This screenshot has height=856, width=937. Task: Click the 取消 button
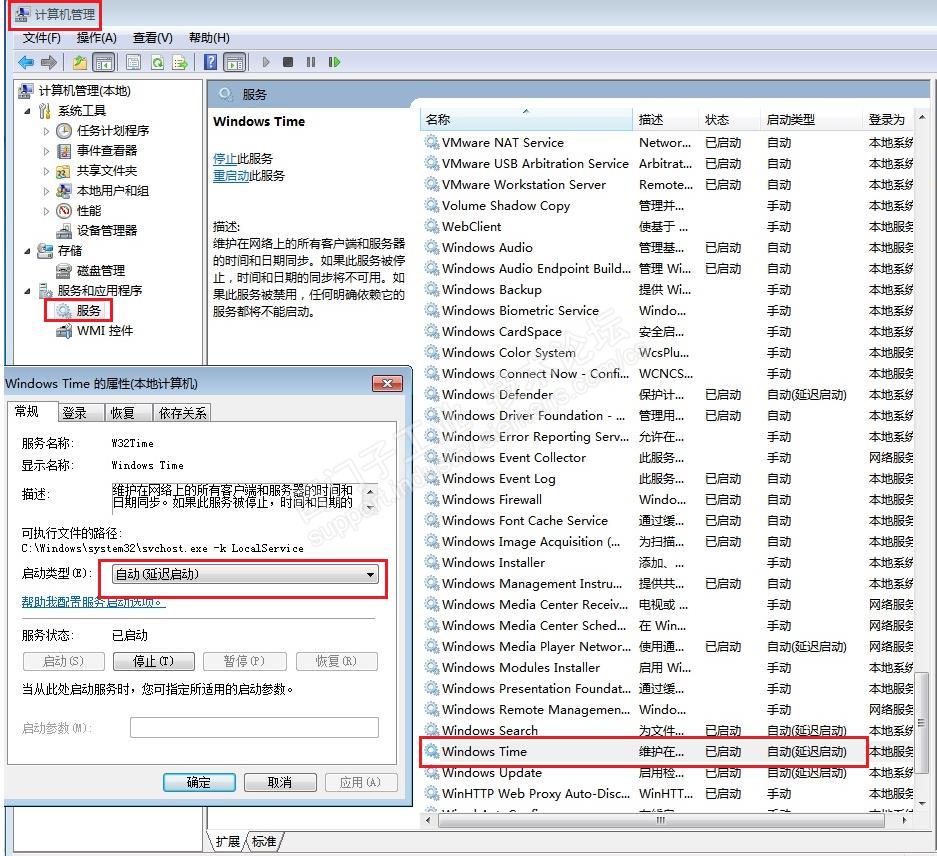pos(280,782)
